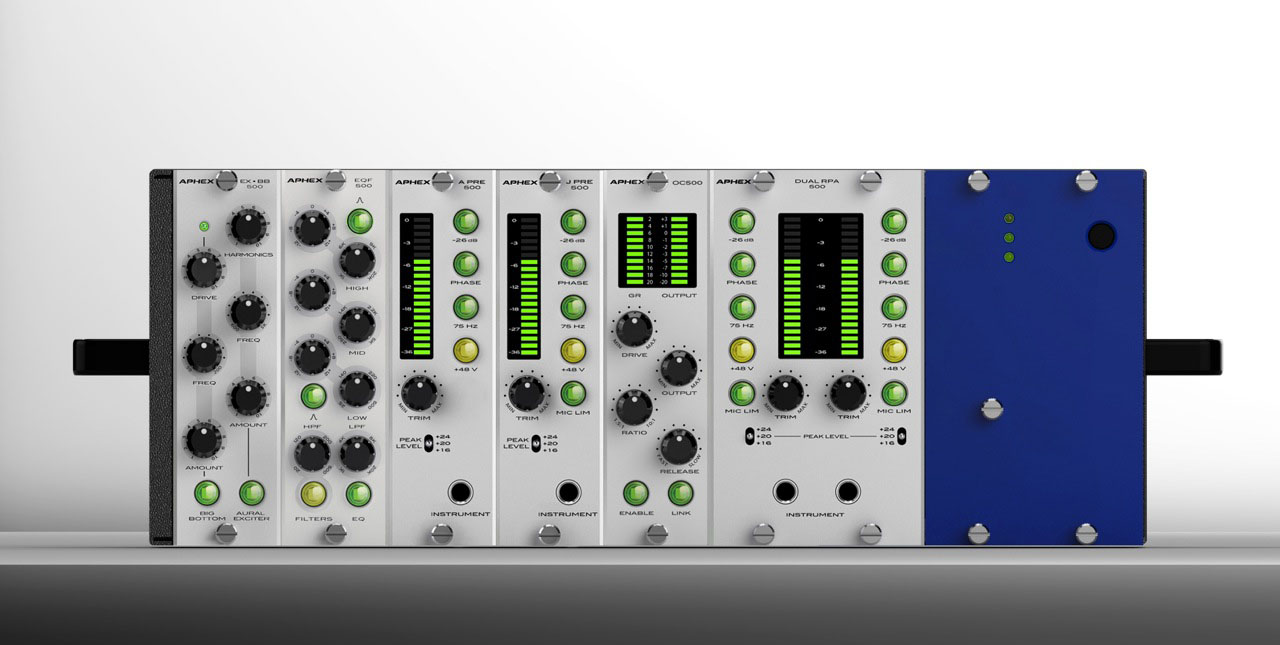
Task: Click the top green LED on blue panel
Action: (x=1009, y=218)
